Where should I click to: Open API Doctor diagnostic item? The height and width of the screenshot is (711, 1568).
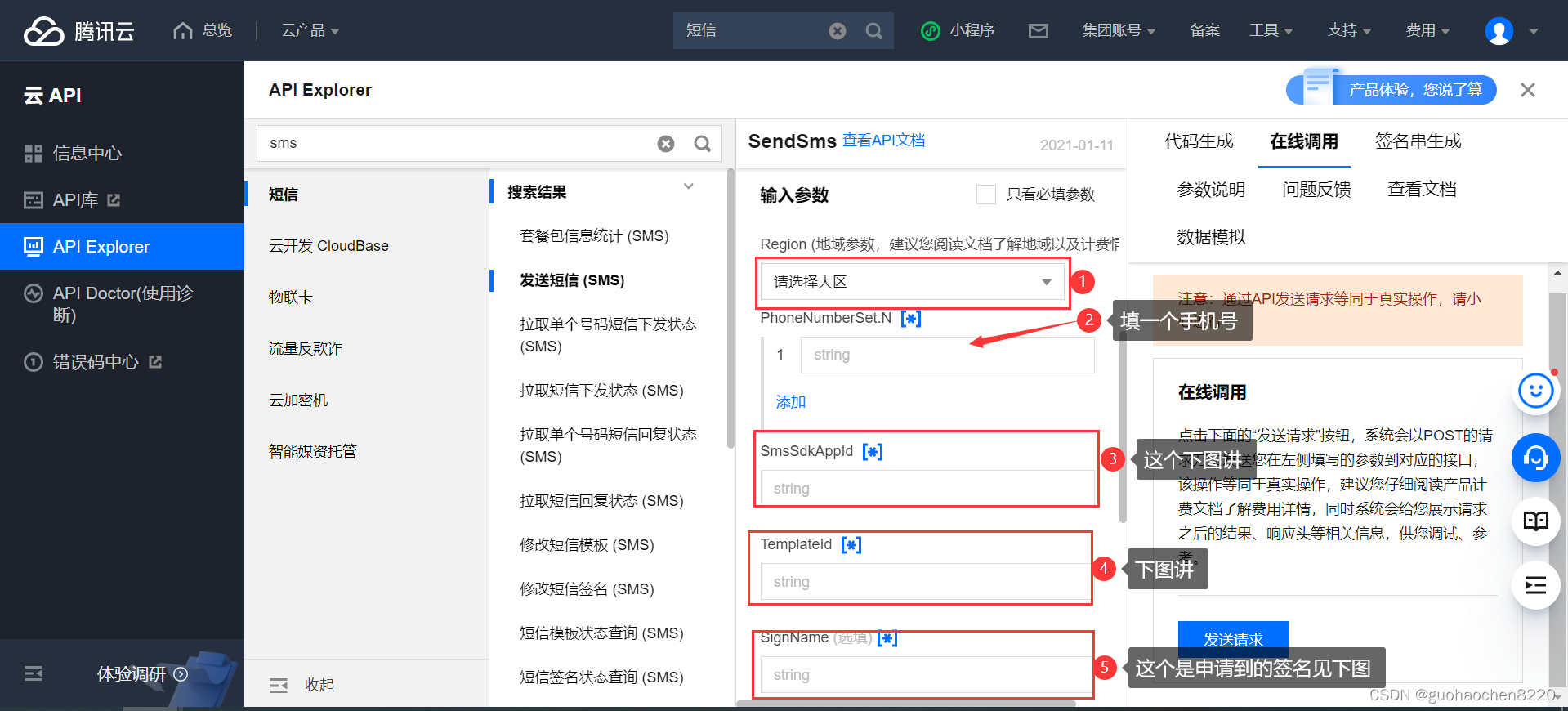pyautogui.click(x=122, y=304)
